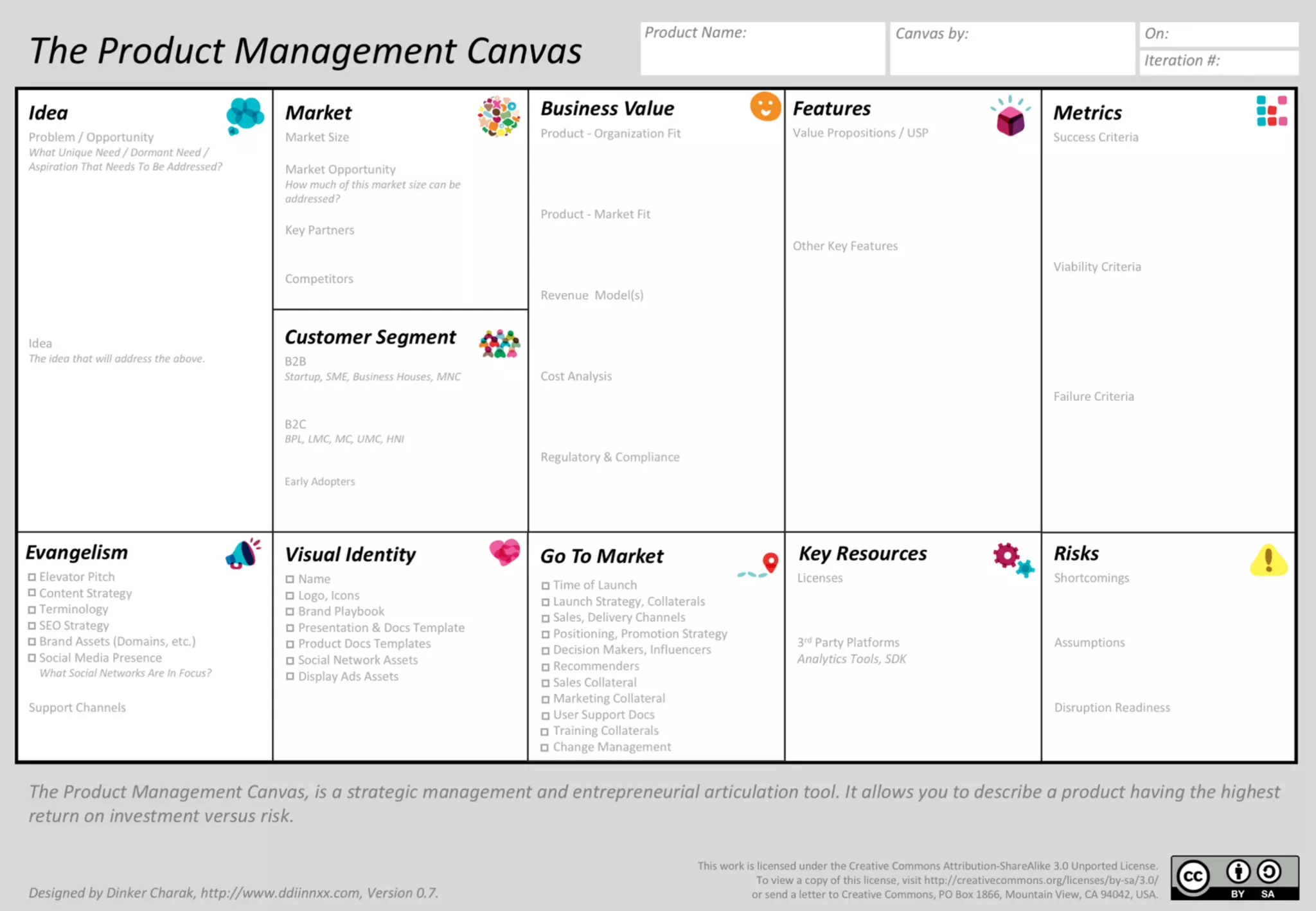Image resolution: width=1316 pixels, height=911 pixels.
Task: Tick the SEO Strategy checkbox
Action: [31, 626]
